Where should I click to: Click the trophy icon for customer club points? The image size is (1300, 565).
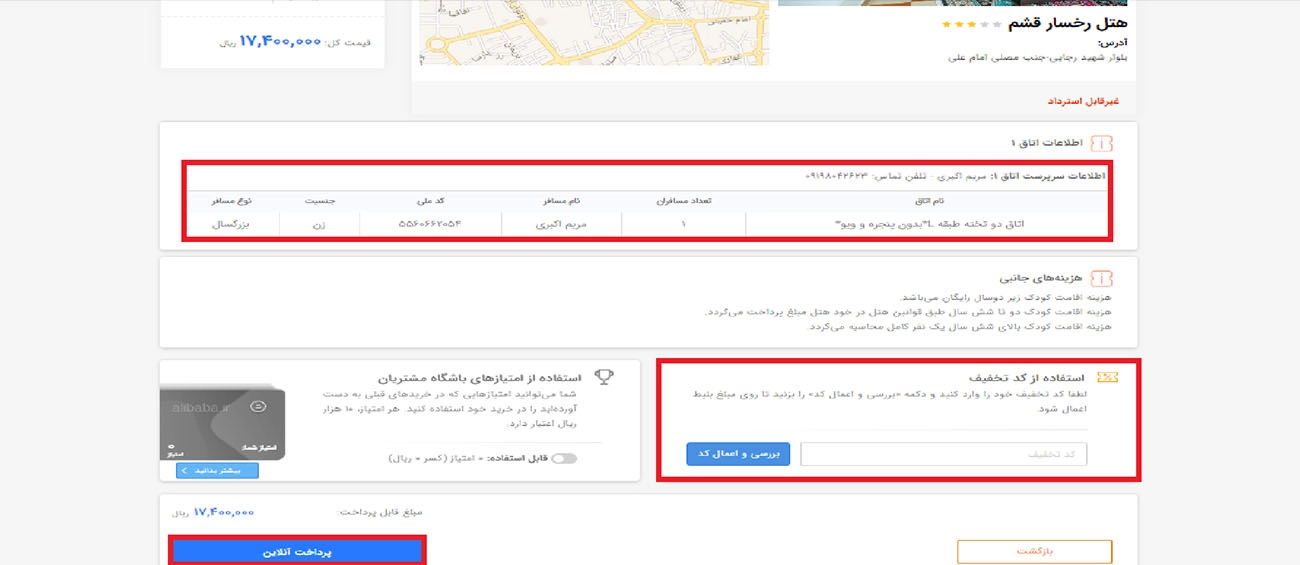(x=604, y=377)
